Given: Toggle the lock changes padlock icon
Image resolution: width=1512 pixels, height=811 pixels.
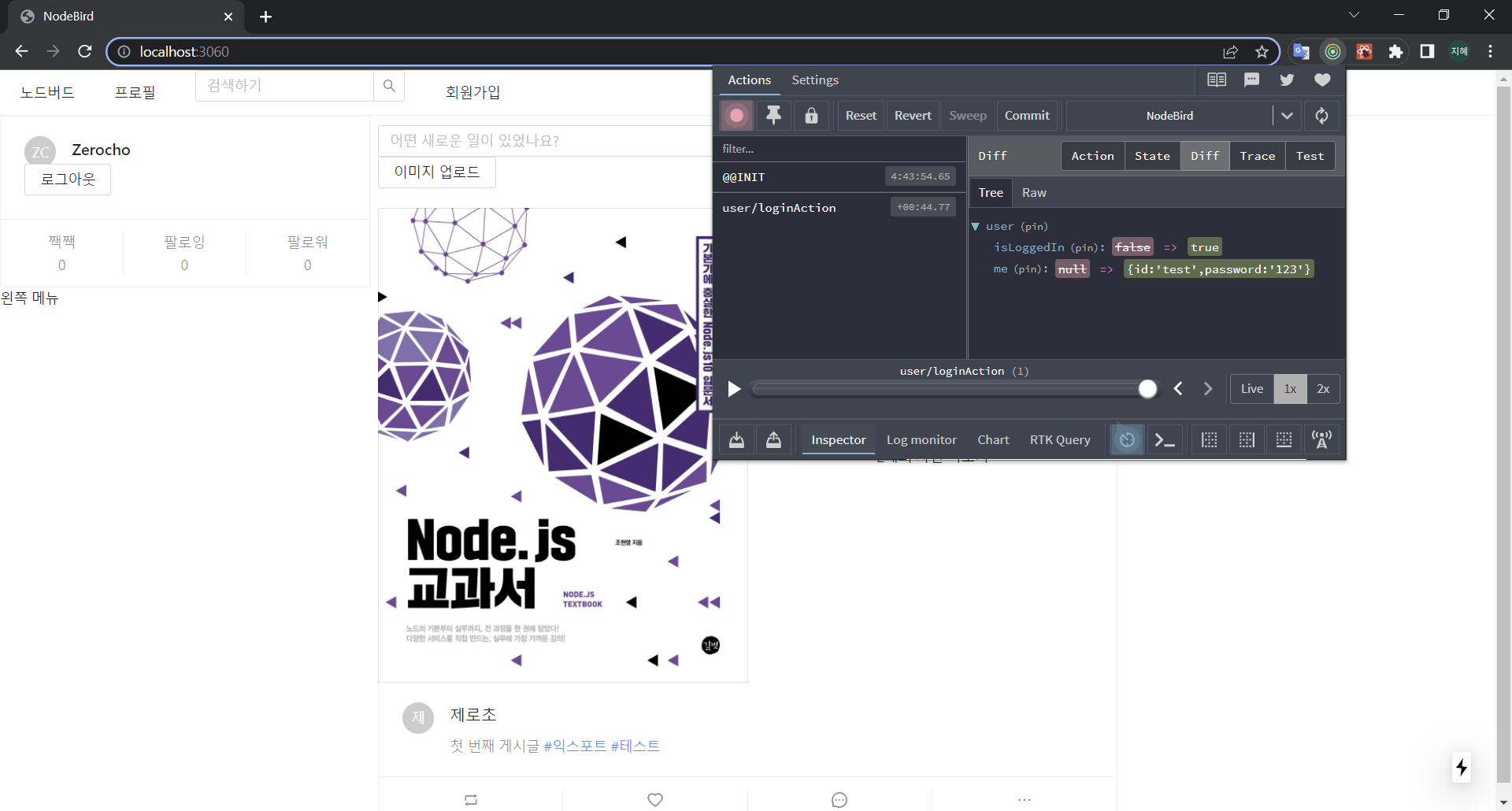Looking at the screenshot, I should point(811,116).
